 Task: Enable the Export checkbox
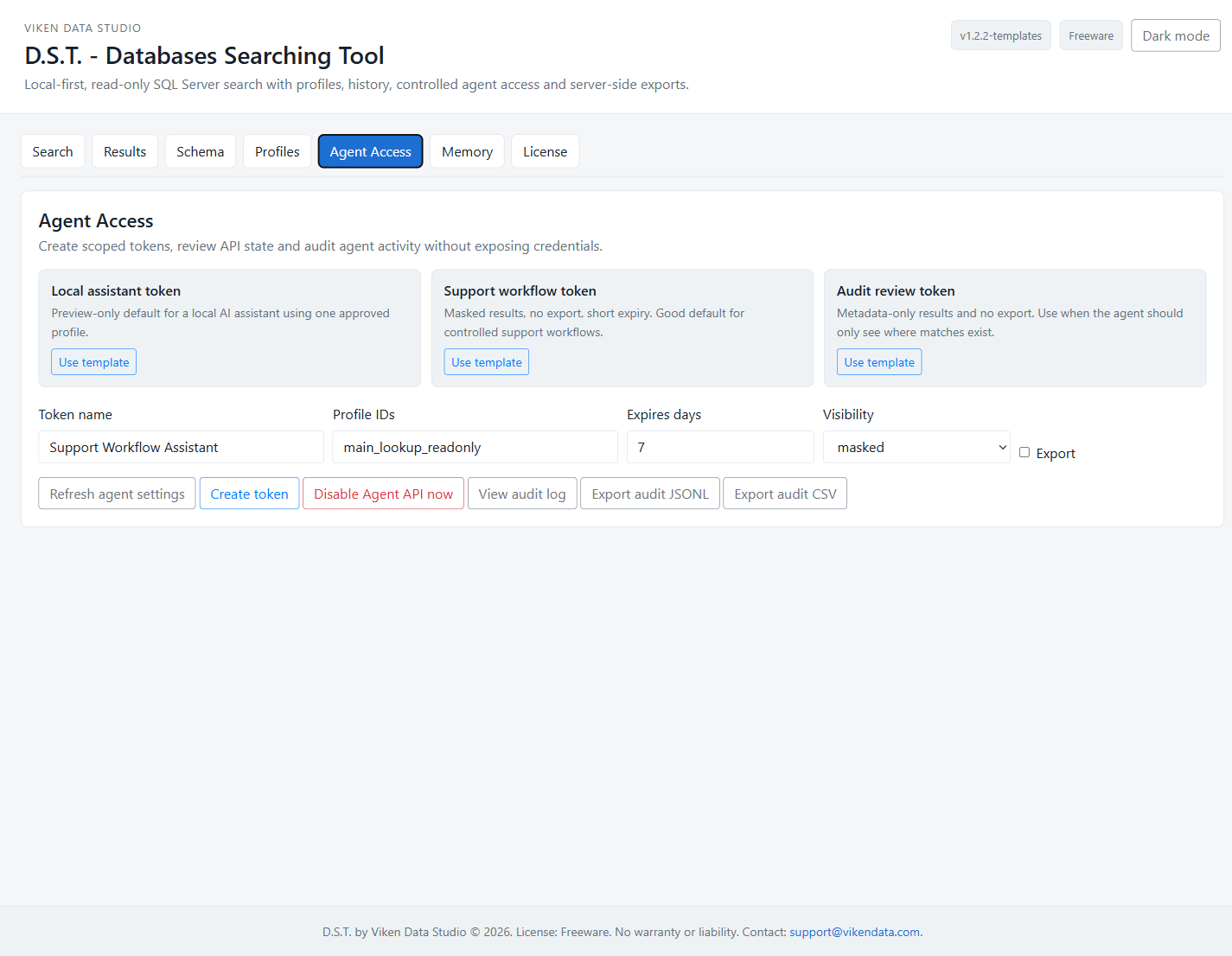coord(1025,452)
